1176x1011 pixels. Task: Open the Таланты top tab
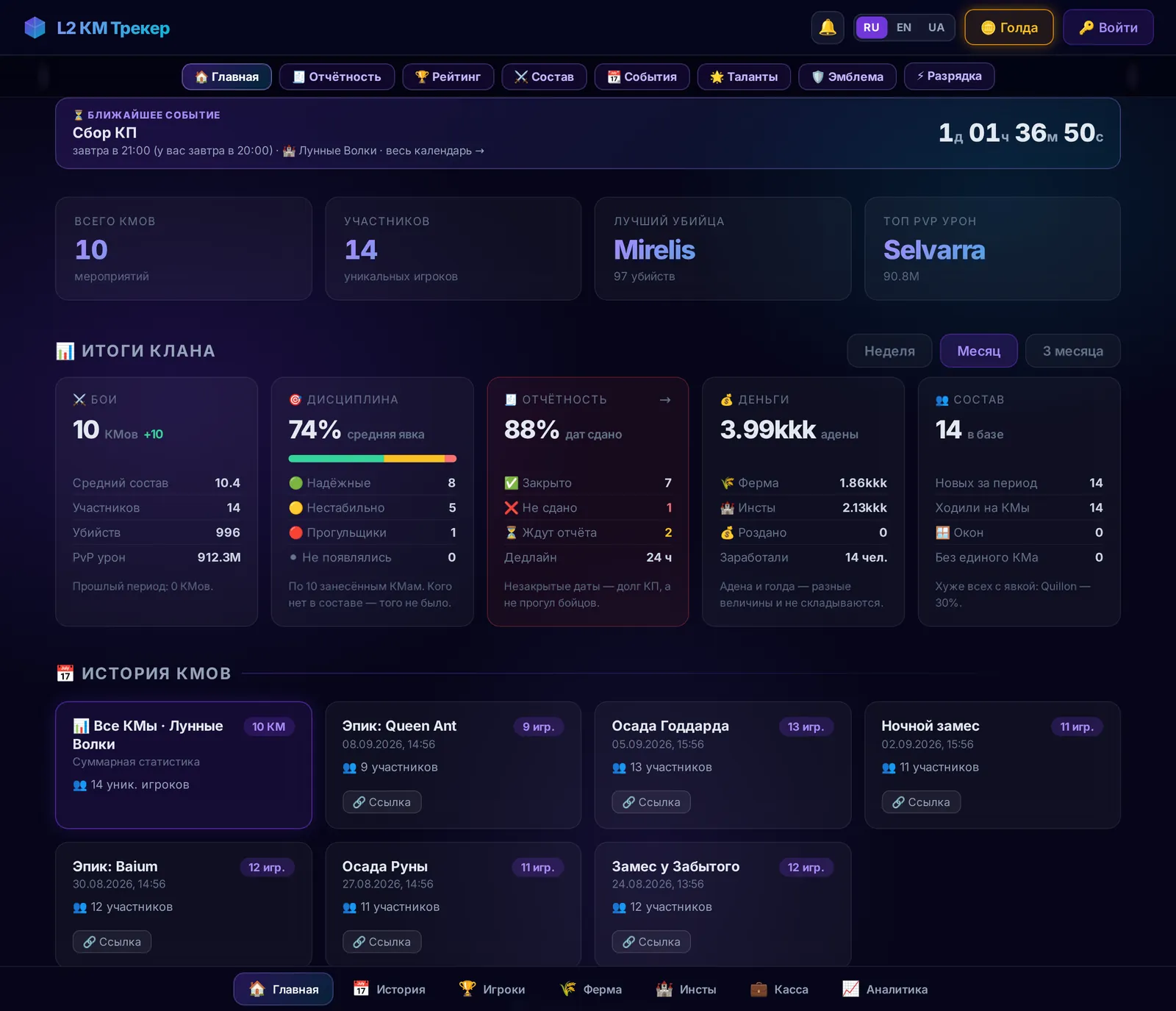(744, 76)
